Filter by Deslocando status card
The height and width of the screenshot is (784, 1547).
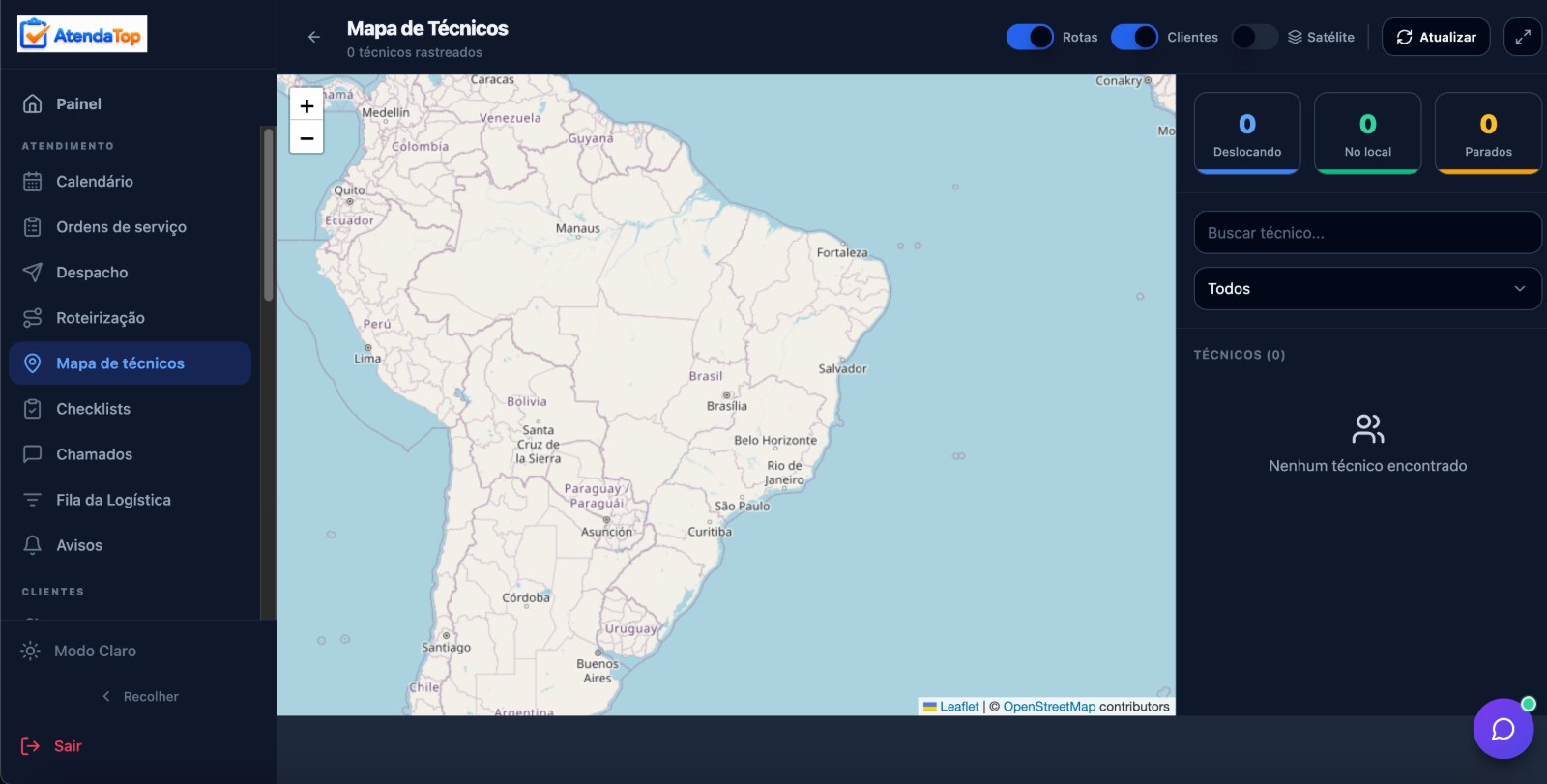[x=1247, y=133]
